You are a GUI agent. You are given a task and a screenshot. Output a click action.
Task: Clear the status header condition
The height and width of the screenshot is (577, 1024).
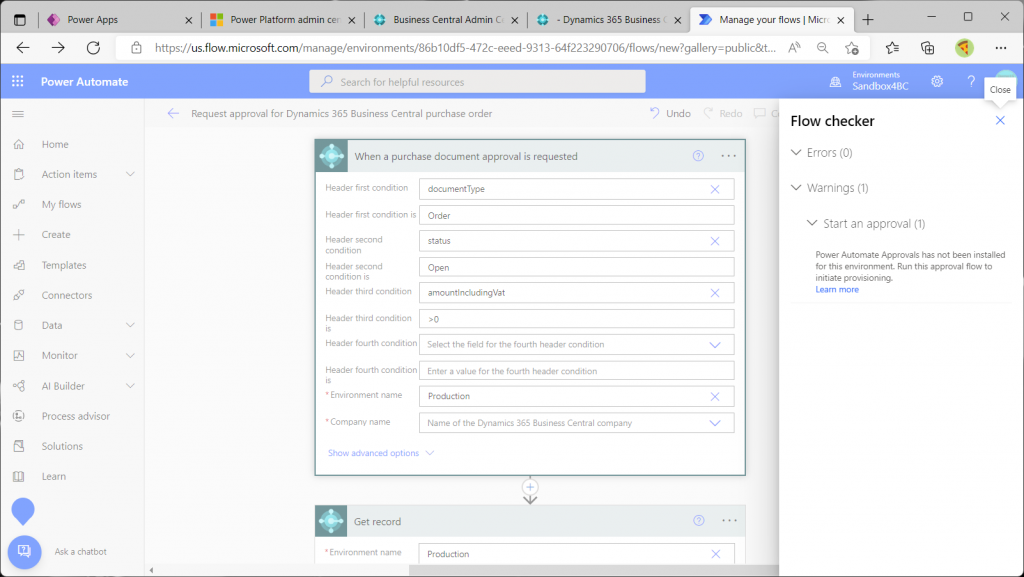(x=715, y=241)
